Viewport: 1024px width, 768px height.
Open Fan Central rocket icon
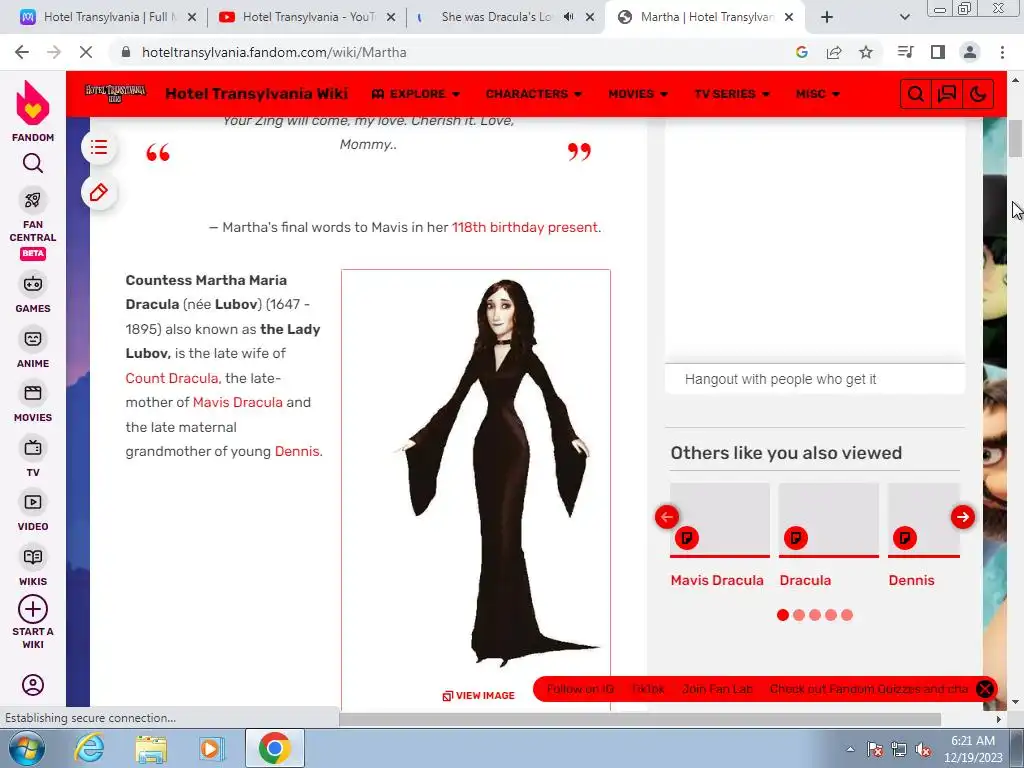click(x=33, y=200)
